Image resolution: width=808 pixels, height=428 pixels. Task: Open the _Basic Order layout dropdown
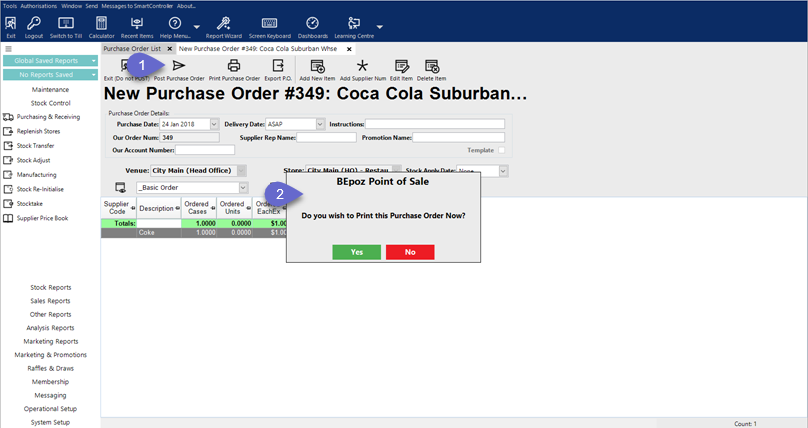pos(243,188)
